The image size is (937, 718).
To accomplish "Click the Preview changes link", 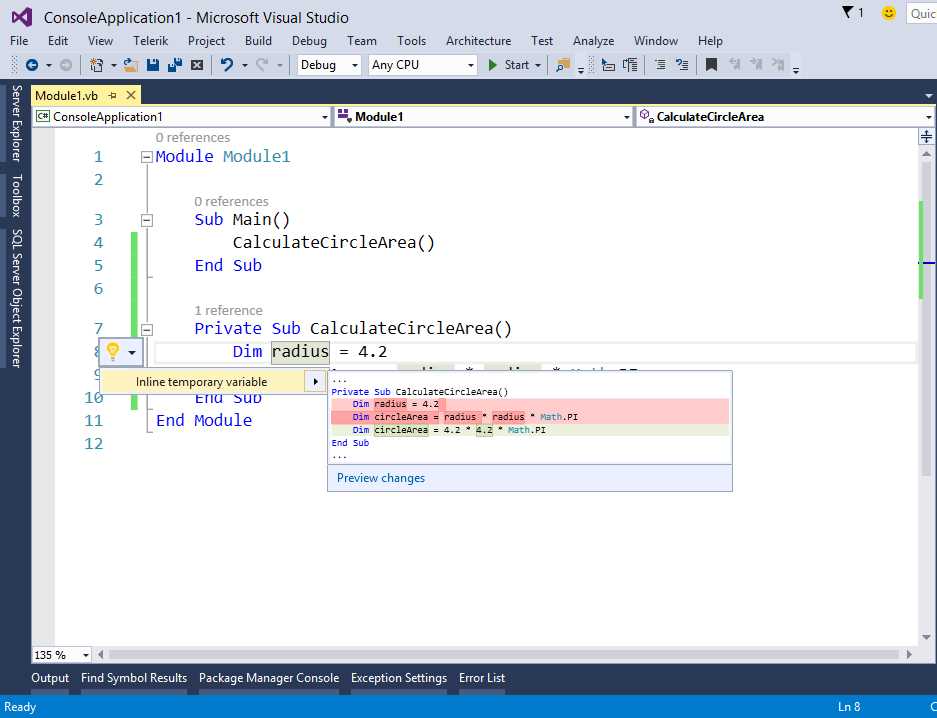I will 380,478.
